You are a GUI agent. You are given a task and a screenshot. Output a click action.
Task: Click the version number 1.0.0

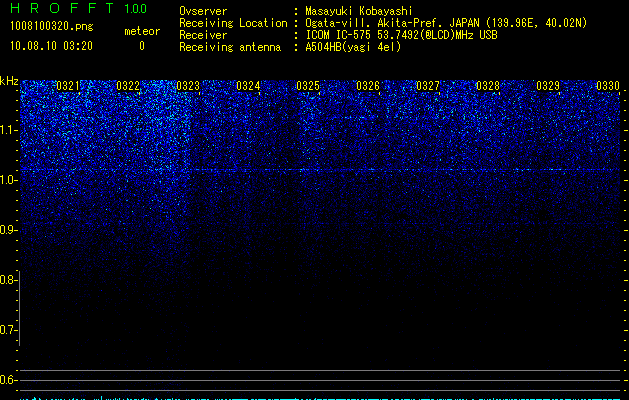click(x=135, y=8)
